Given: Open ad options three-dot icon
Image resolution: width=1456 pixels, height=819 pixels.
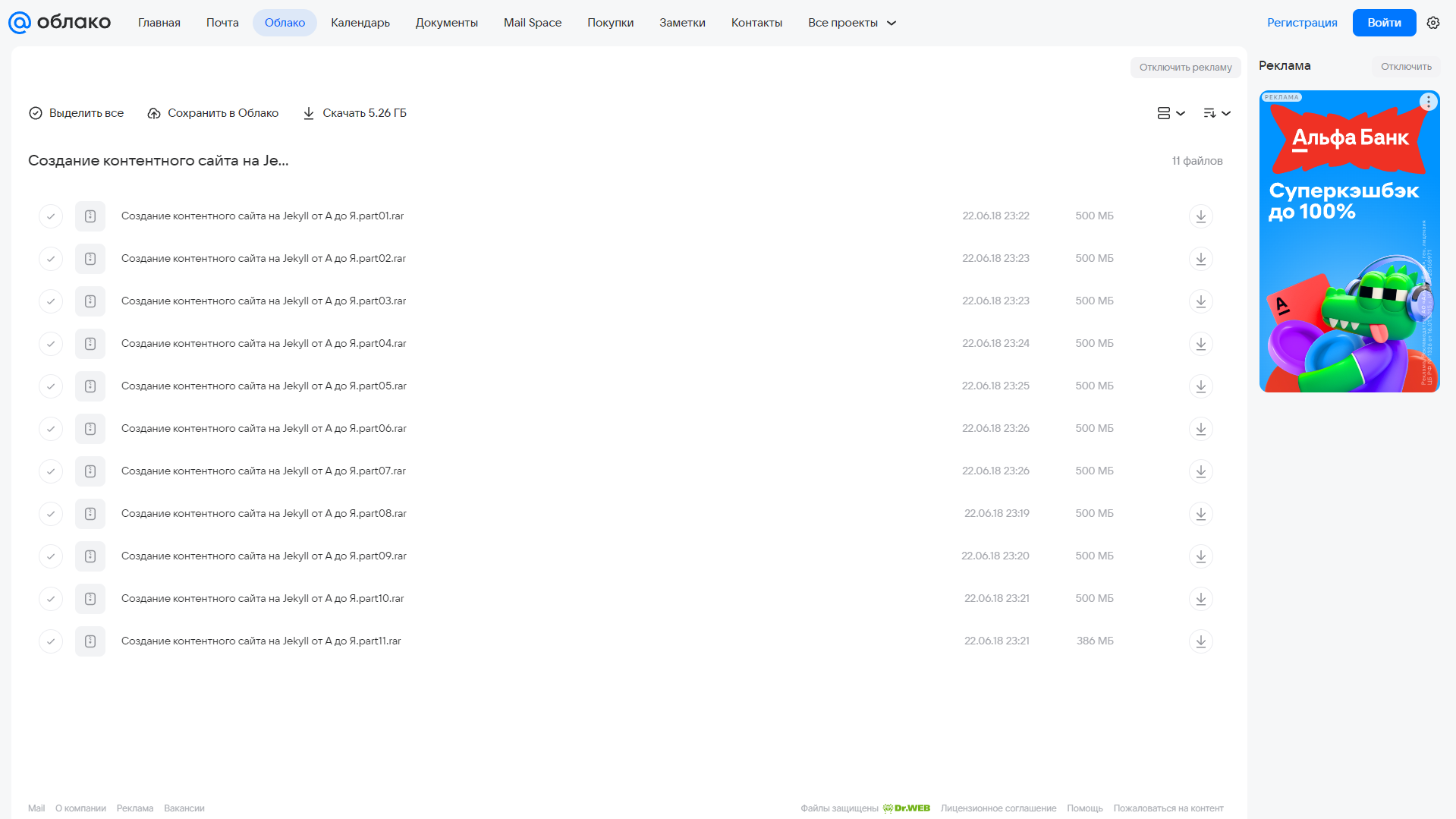Looking at the screenshot, I should 1429,102.
